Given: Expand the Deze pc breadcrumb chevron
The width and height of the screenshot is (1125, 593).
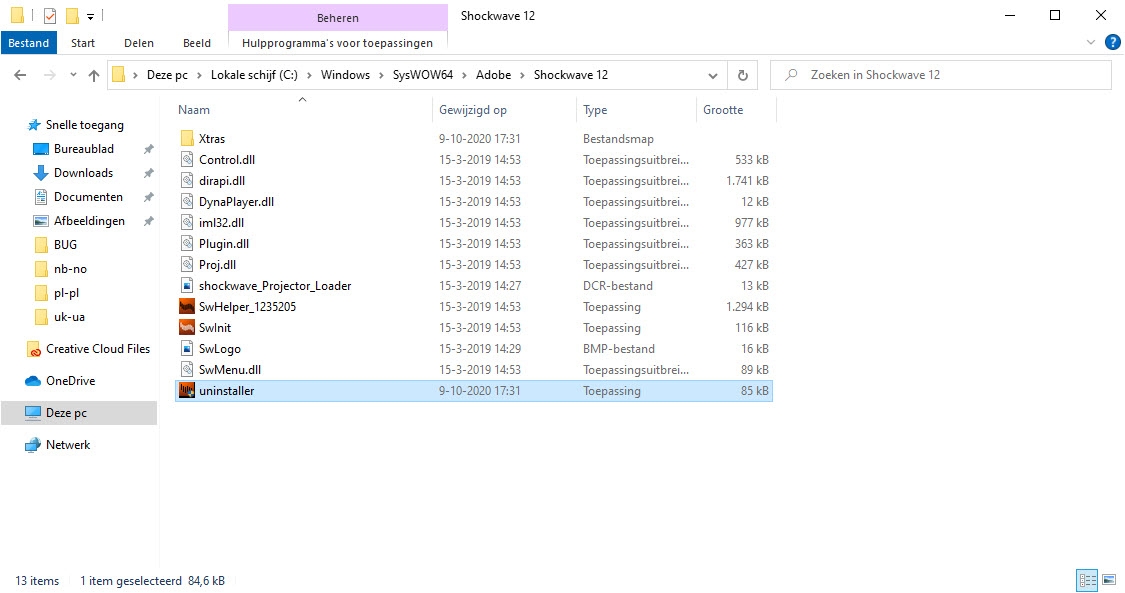Looking at the screenshot, I should click(199, 75).
